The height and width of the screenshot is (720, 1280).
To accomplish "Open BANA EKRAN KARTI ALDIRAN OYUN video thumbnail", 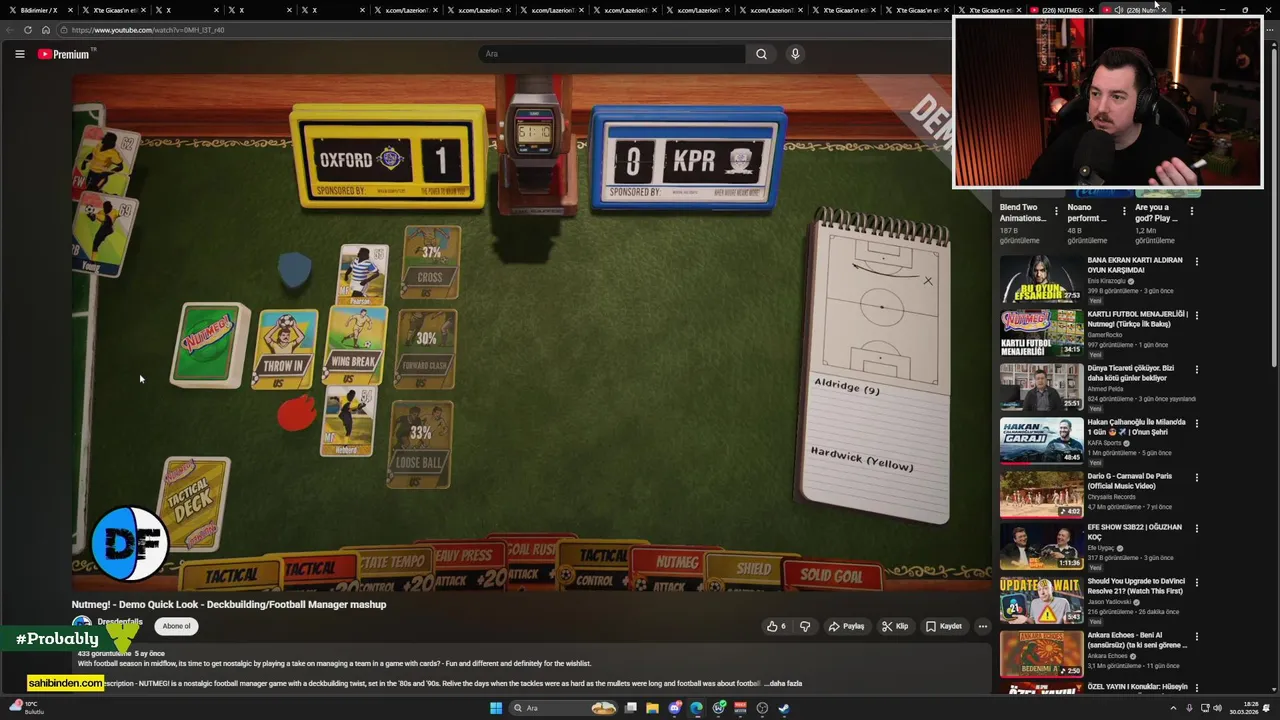I will 1041,279.
